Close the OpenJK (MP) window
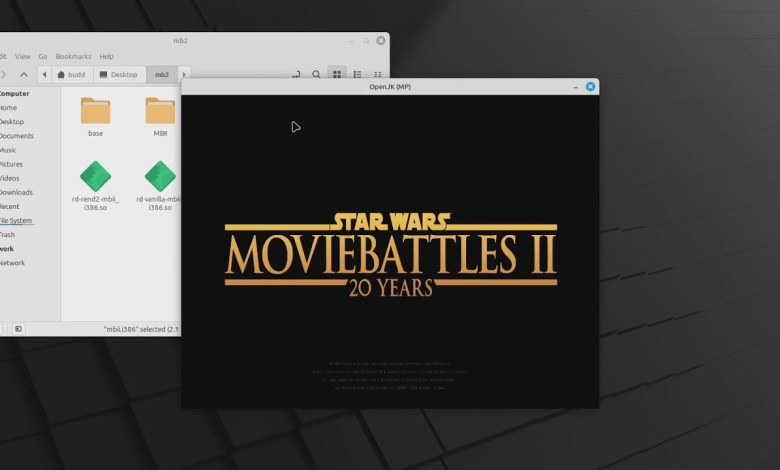The height and width of the screenshot is (470, 780). pos(590,87)
